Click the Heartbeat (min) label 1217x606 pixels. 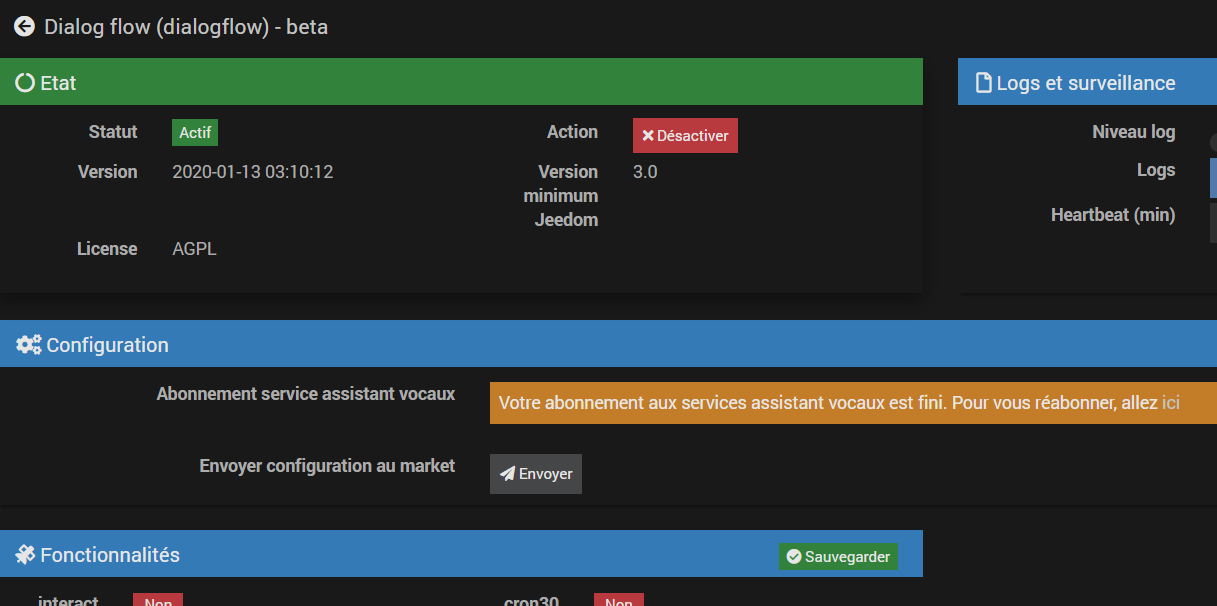(1113, 214)
